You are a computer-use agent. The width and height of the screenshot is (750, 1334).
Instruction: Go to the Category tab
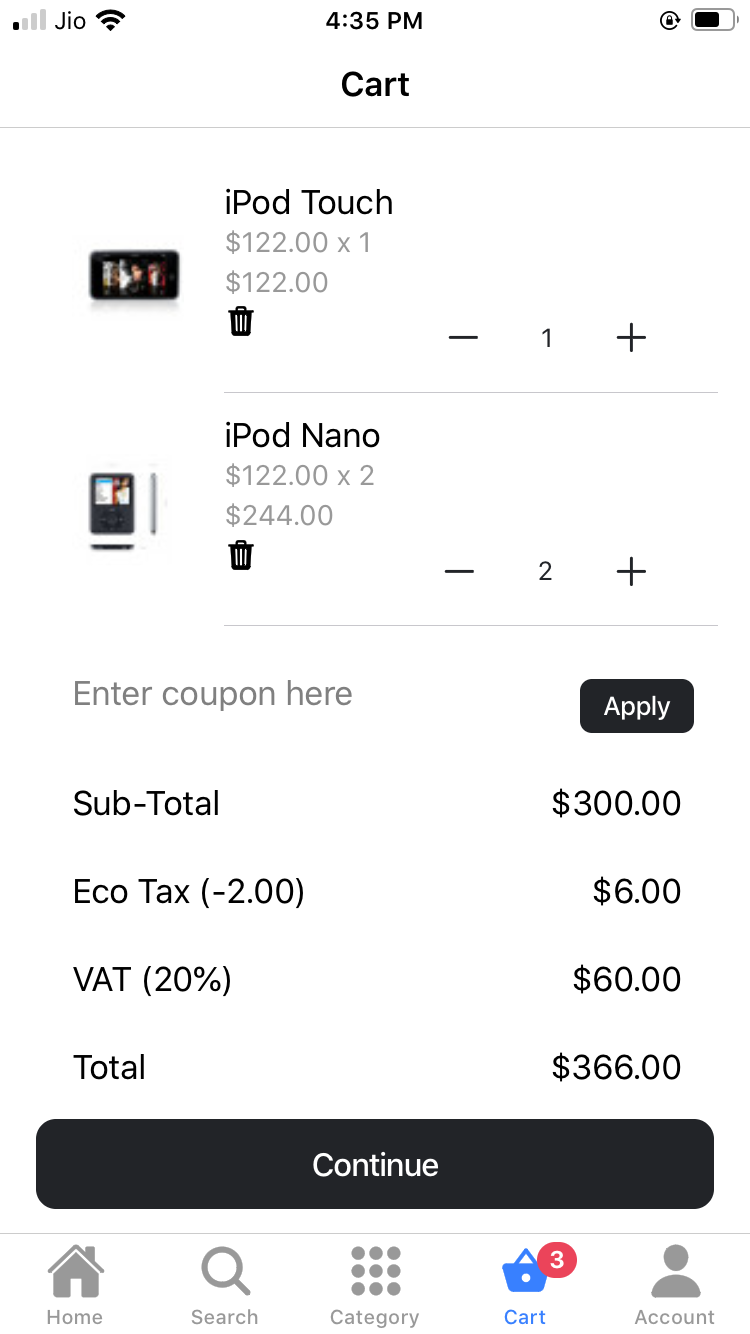[375, 1285]
